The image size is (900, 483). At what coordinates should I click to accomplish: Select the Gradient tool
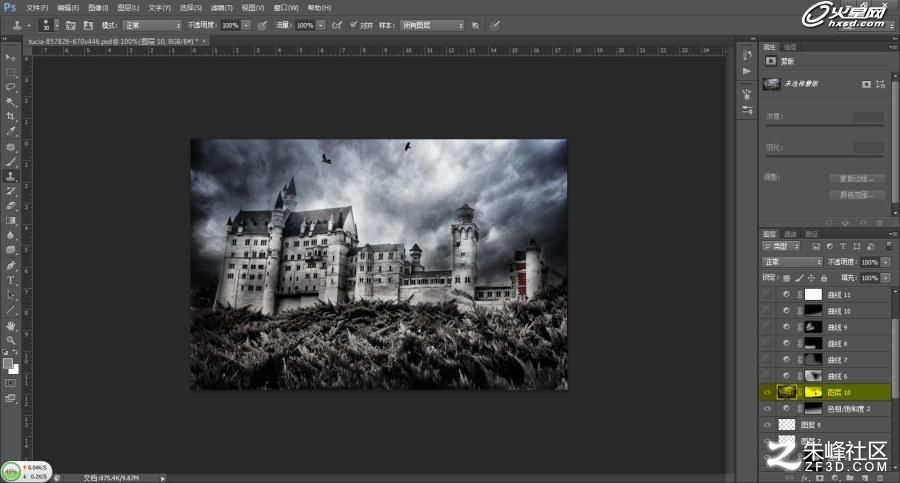[10, 221]
